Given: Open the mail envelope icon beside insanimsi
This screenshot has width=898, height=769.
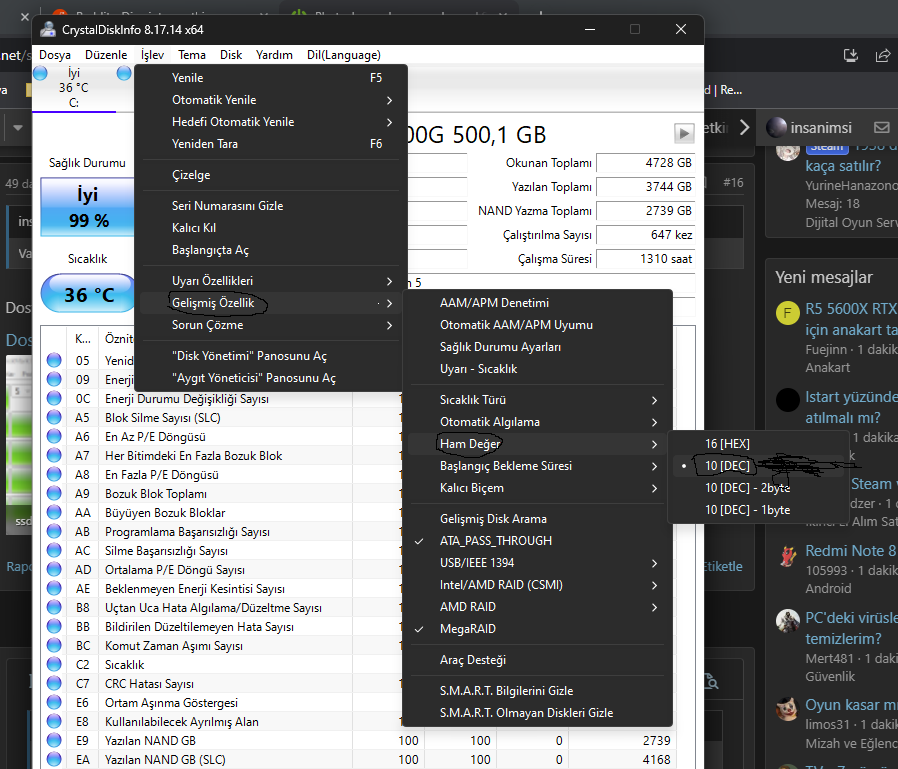Looking at the screenshot, I should [x=881, y=128].
